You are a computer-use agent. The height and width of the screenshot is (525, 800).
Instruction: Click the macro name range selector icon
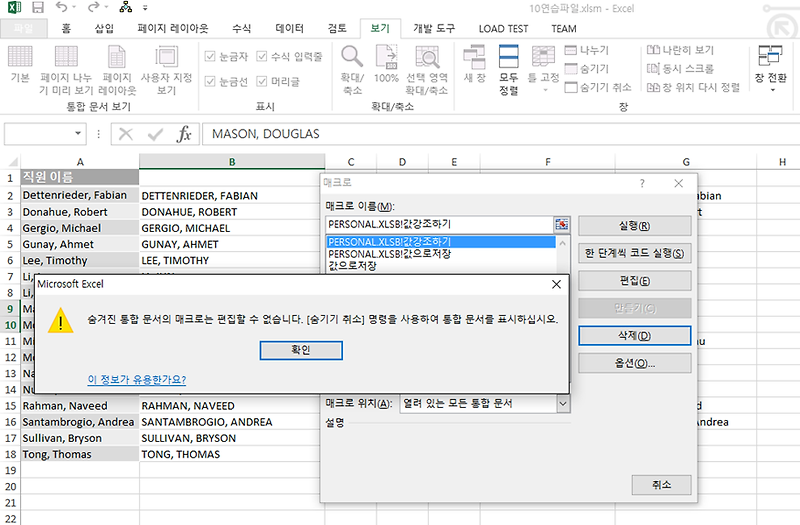[561, 224]
